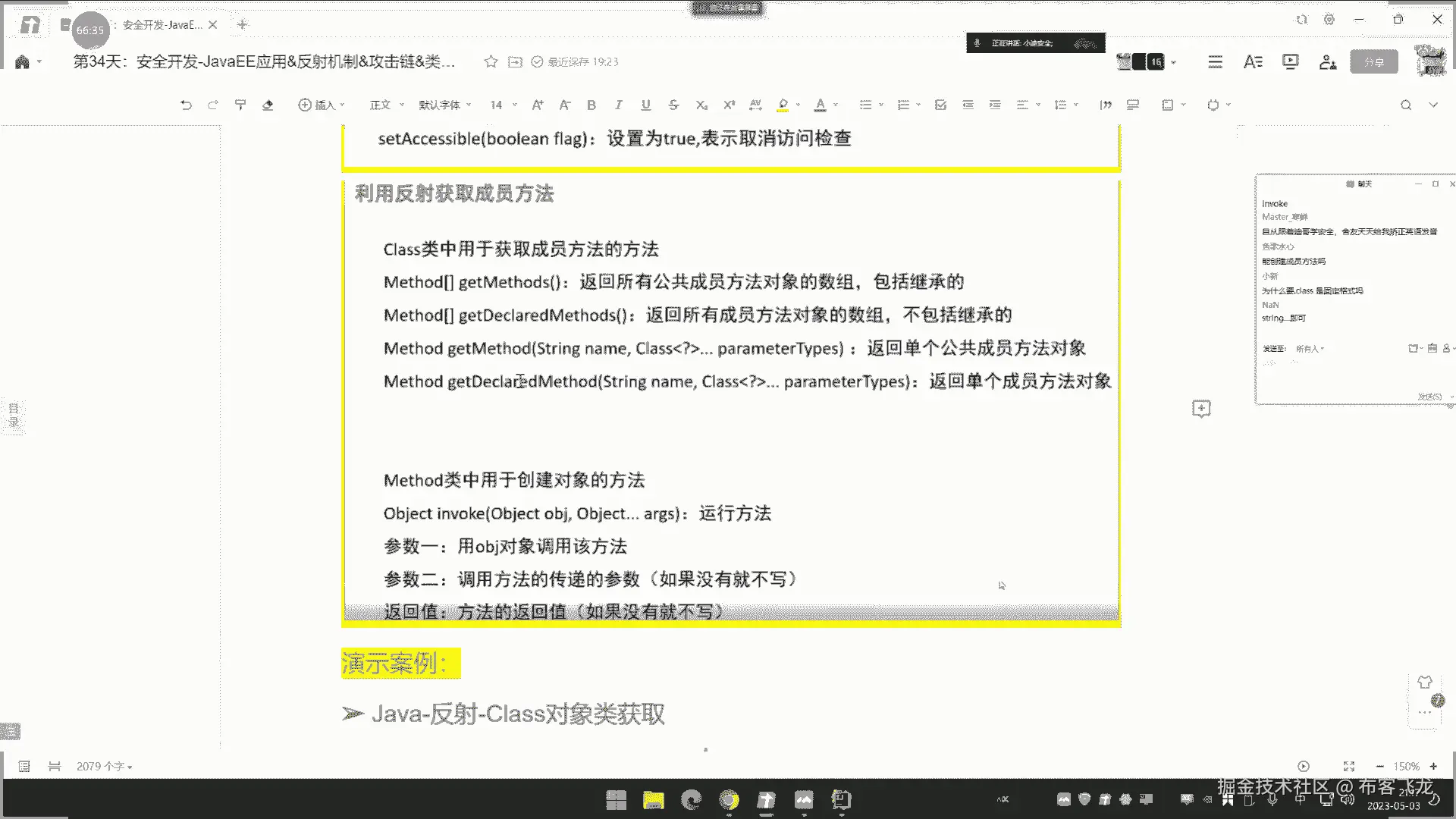Select the format painter tool
Screen dimensions: 1456x819
coord(240,105)
